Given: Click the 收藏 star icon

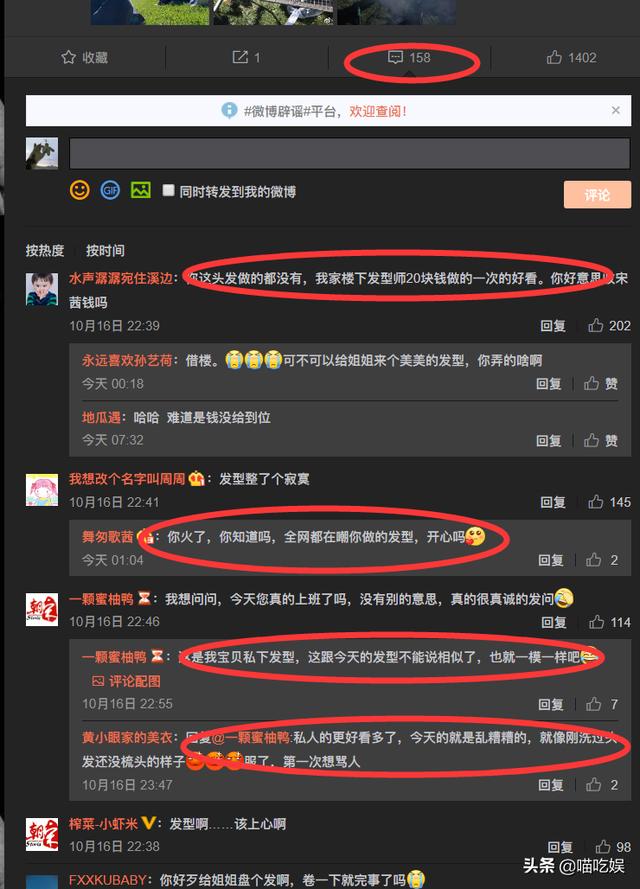Looking at the screenshot, I should 69,57.
